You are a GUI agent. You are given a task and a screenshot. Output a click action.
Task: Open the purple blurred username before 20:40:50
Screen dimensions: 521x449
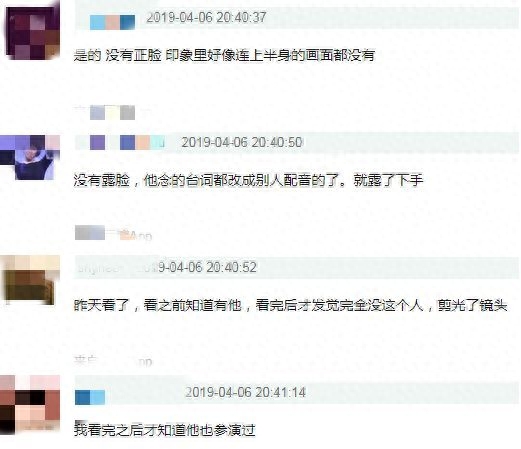(127, 142)
